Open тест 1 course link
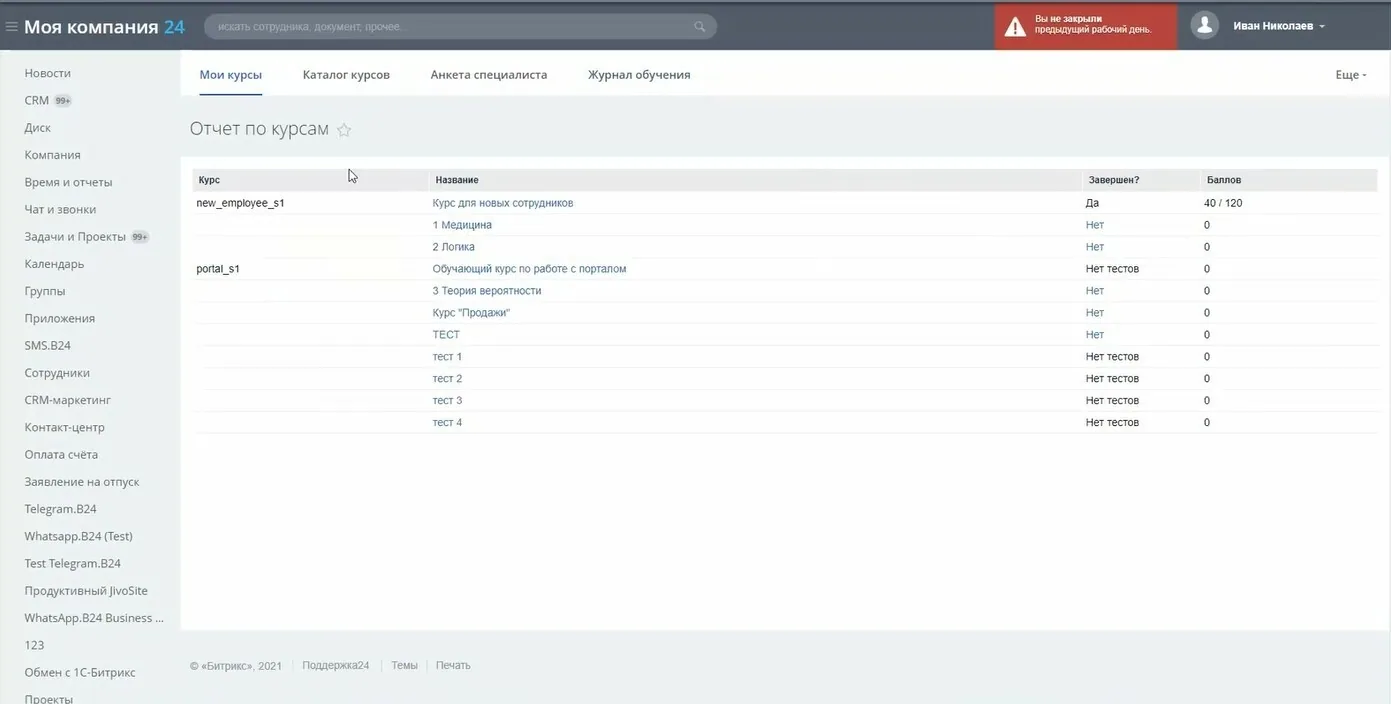1391x704 pixels. 447,357
